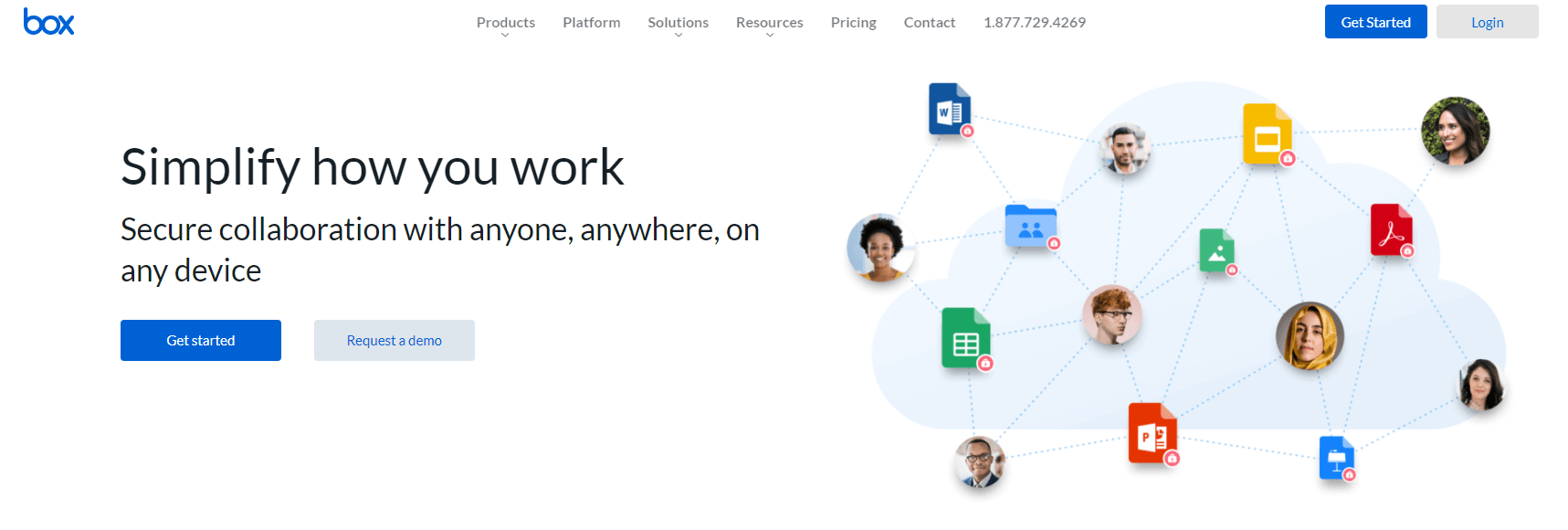Click the orange PowerPoint file icon
This screenshot has height=530, width=1568.
(1152, 433)
